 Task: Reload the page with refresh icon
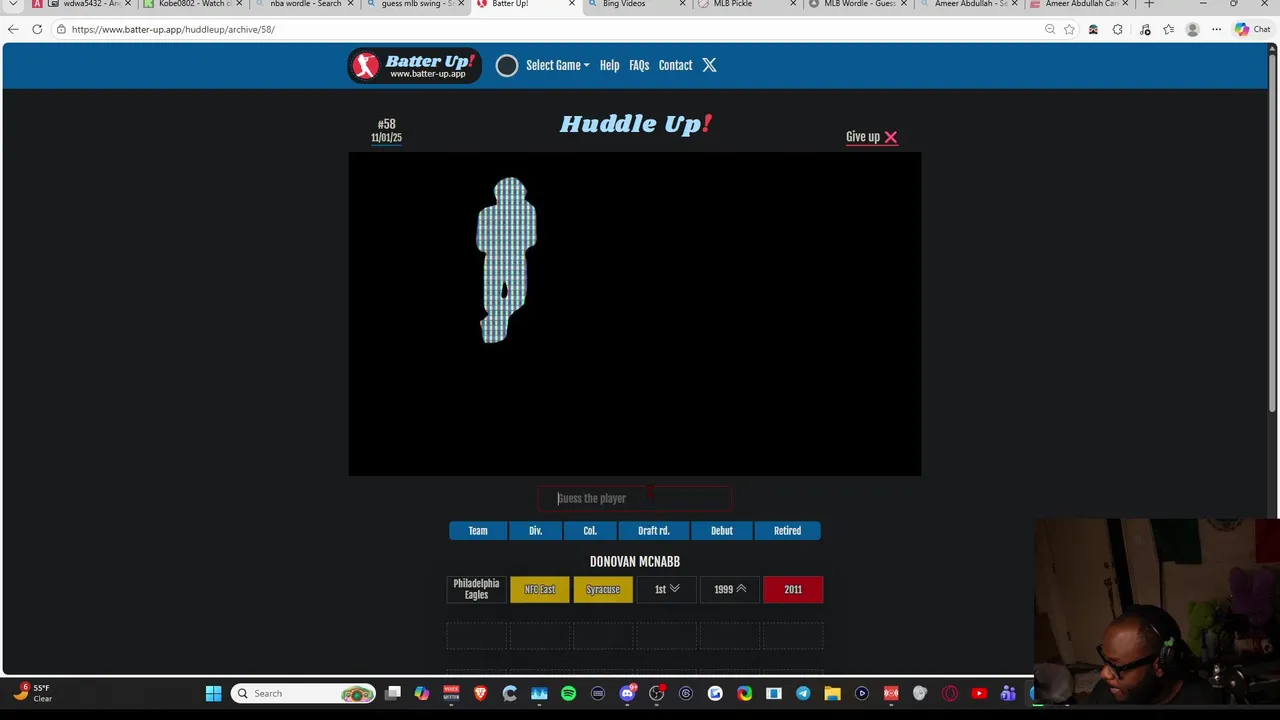[x=37, y=29]
